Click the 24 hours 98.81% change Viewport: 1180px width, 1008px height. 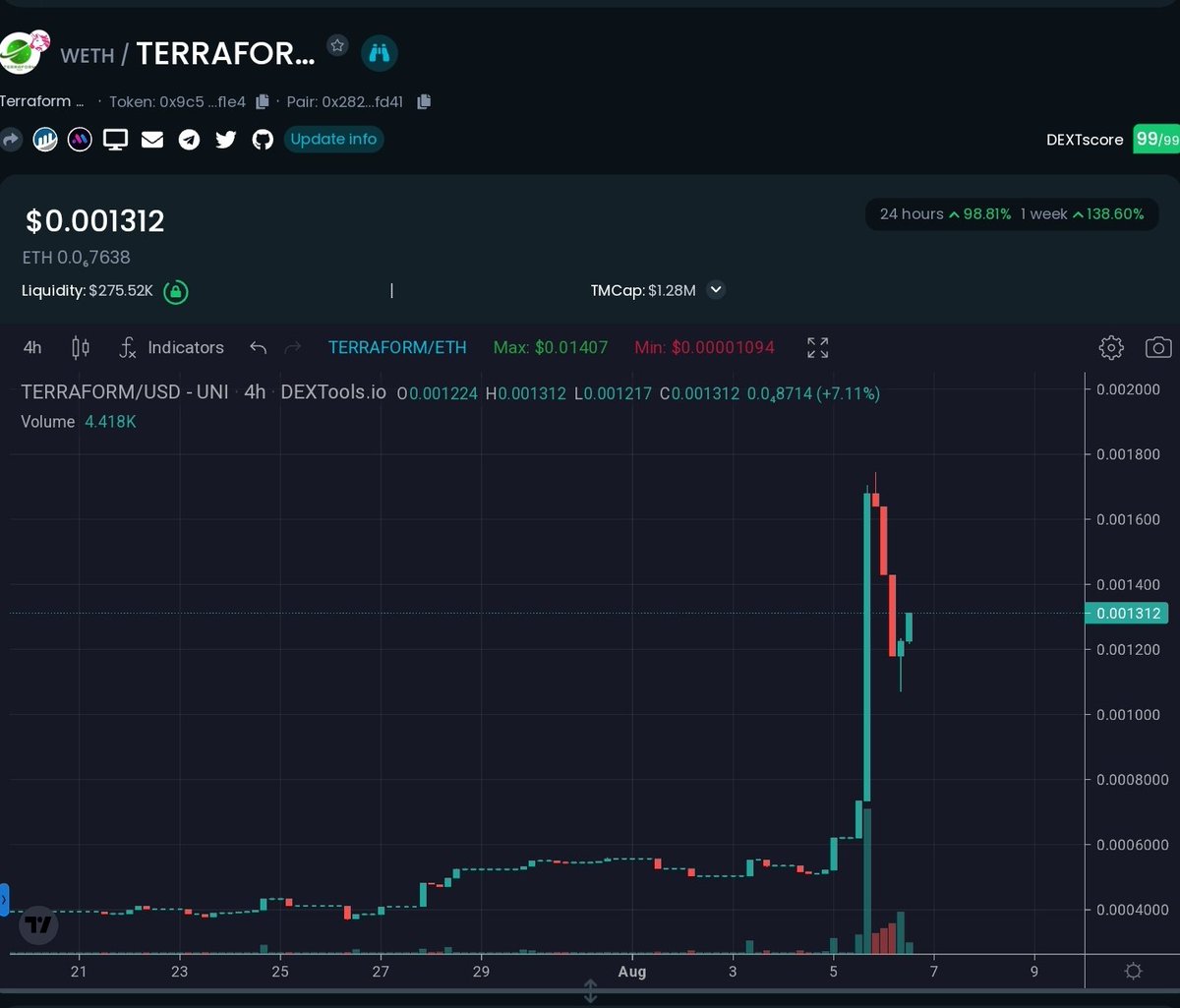tap(945, 214)
